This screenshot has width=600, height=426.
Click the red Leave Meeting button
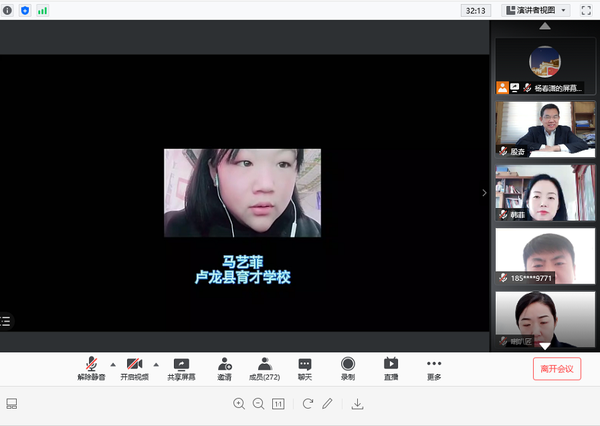coord(556,369)
